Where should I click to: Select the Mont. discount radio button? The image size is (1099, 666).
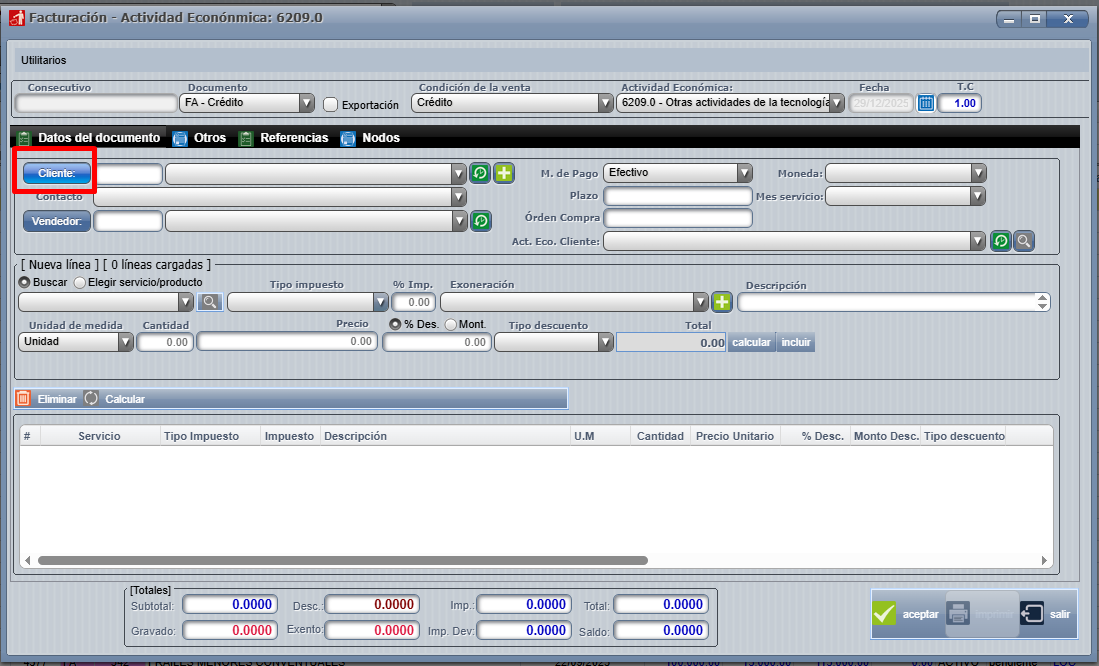(x=450, y=325)
